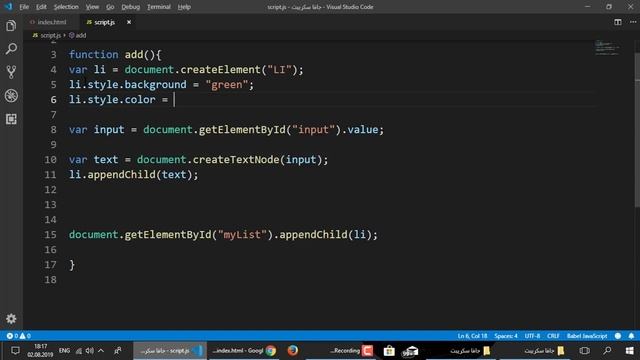
Task: Open the Microsoft Store taskbar icon
Action: (389, 351)
